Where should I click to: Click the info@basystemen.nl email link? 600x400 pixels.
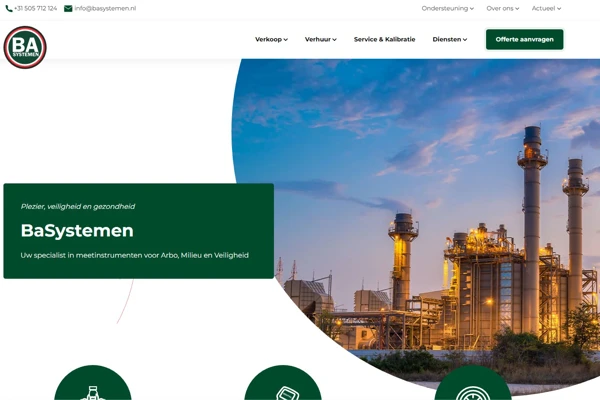(105, 8)
